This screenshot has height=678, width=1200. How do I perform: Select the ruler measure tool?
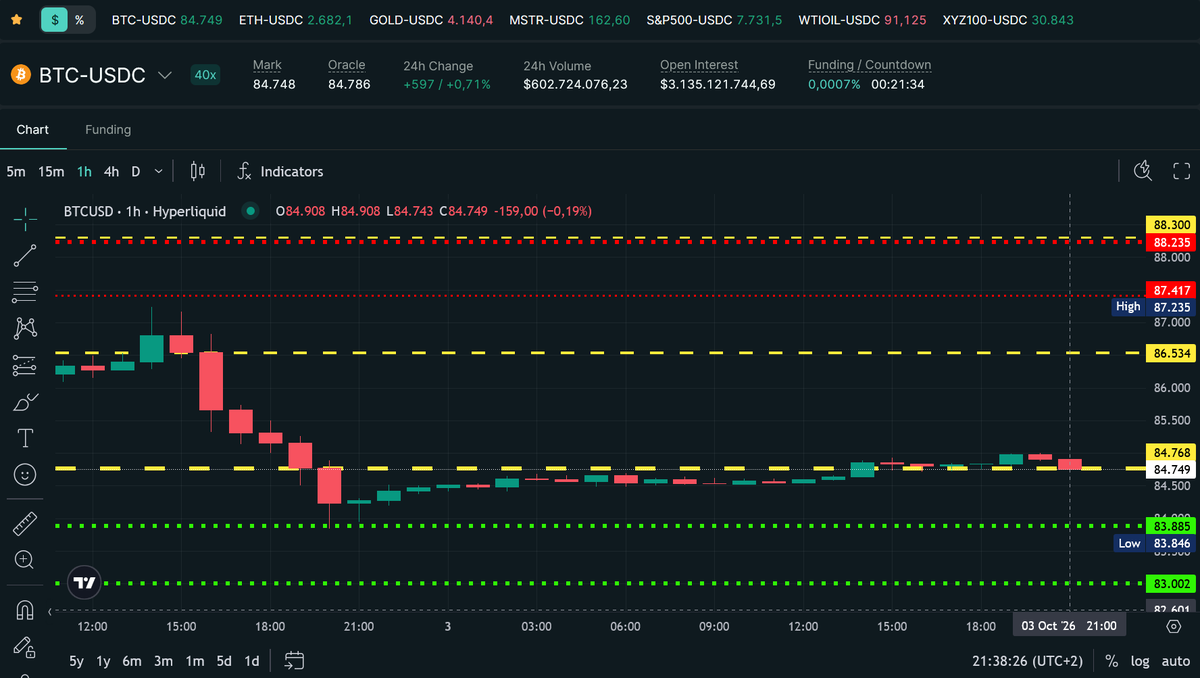point(25,523)
